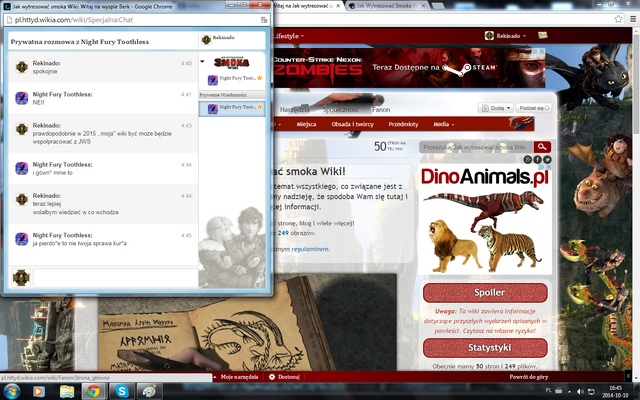The image size is (640, 400).
Task: Click the Rekinado avatar next to the 'spokojnie' message
Action: point(22,67)
